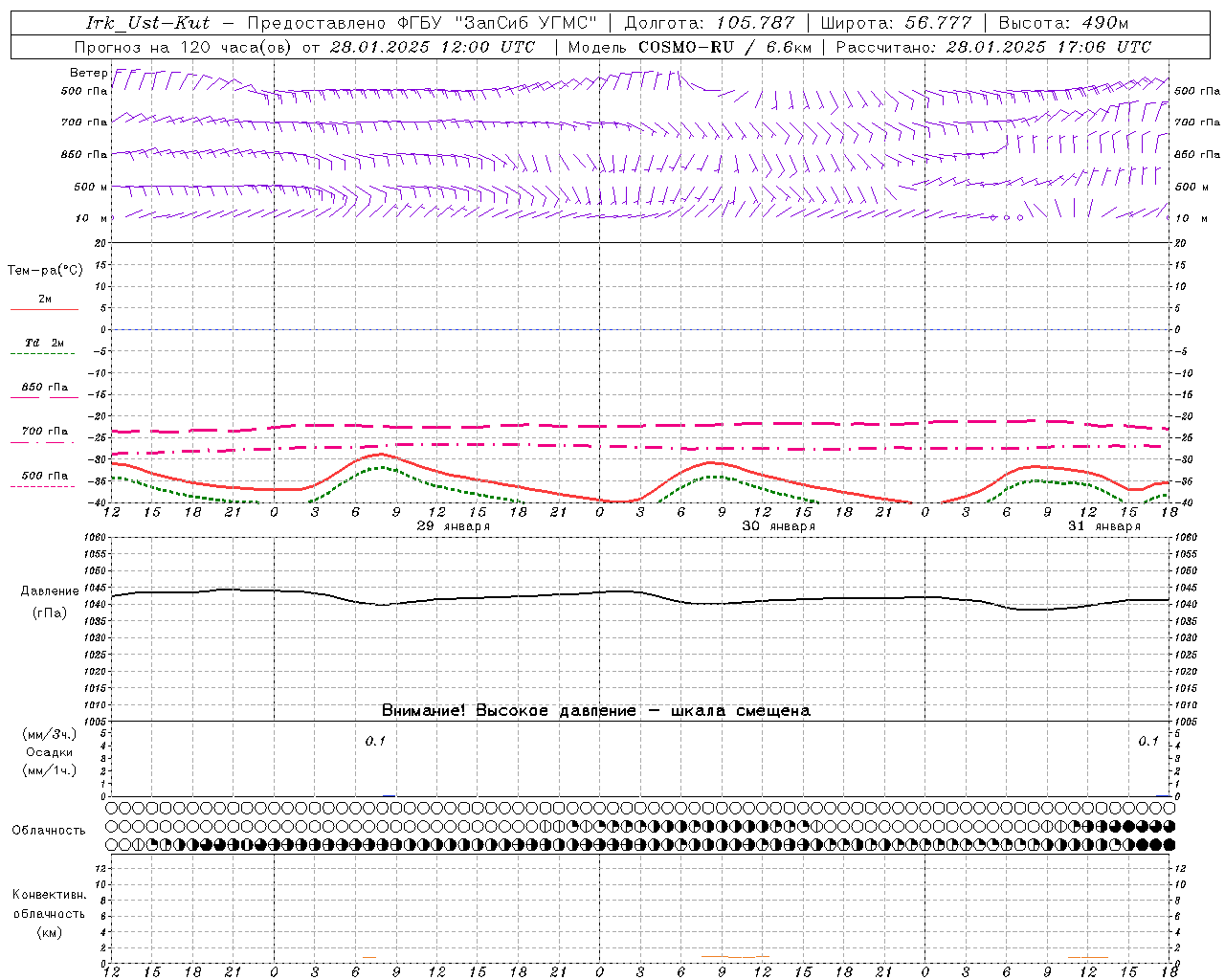The height and width of the screenshot is (980, 1225).
Task: Click the (мм/1ч.) precipitation unit label
Action: tap(50, 770)
